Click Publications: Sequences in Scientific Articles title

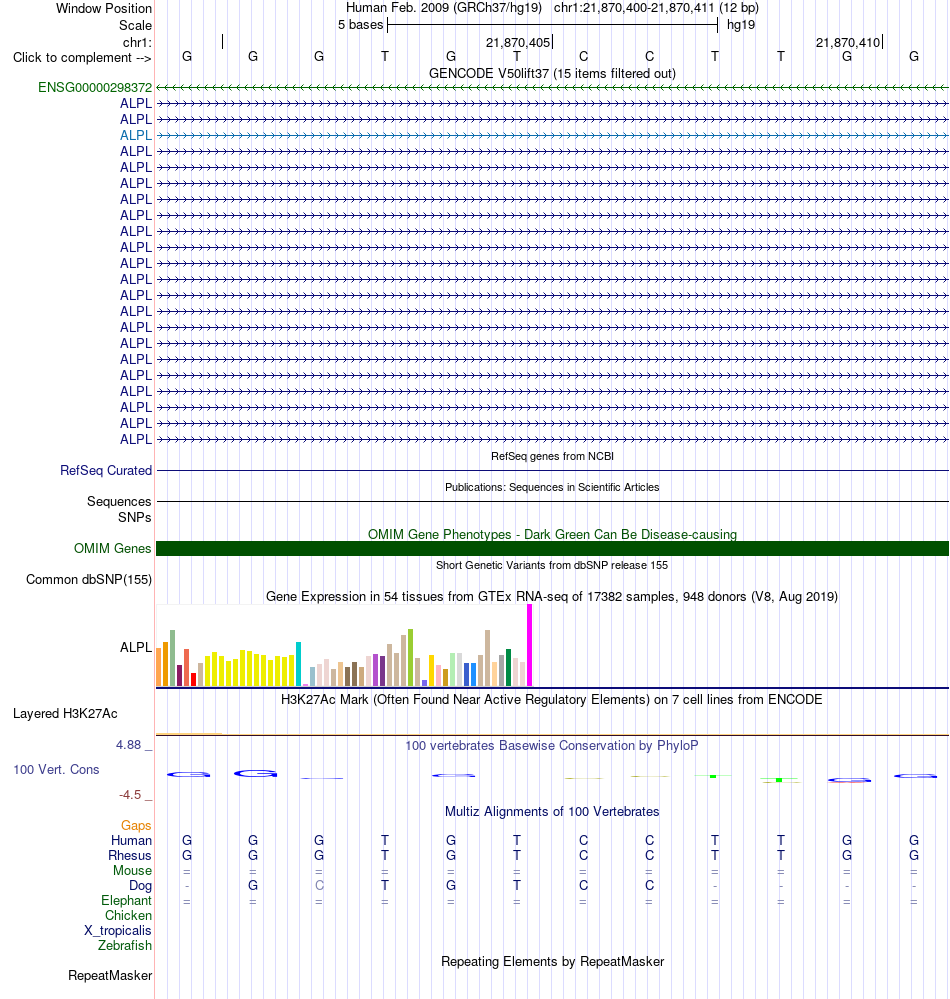point(552,487)
